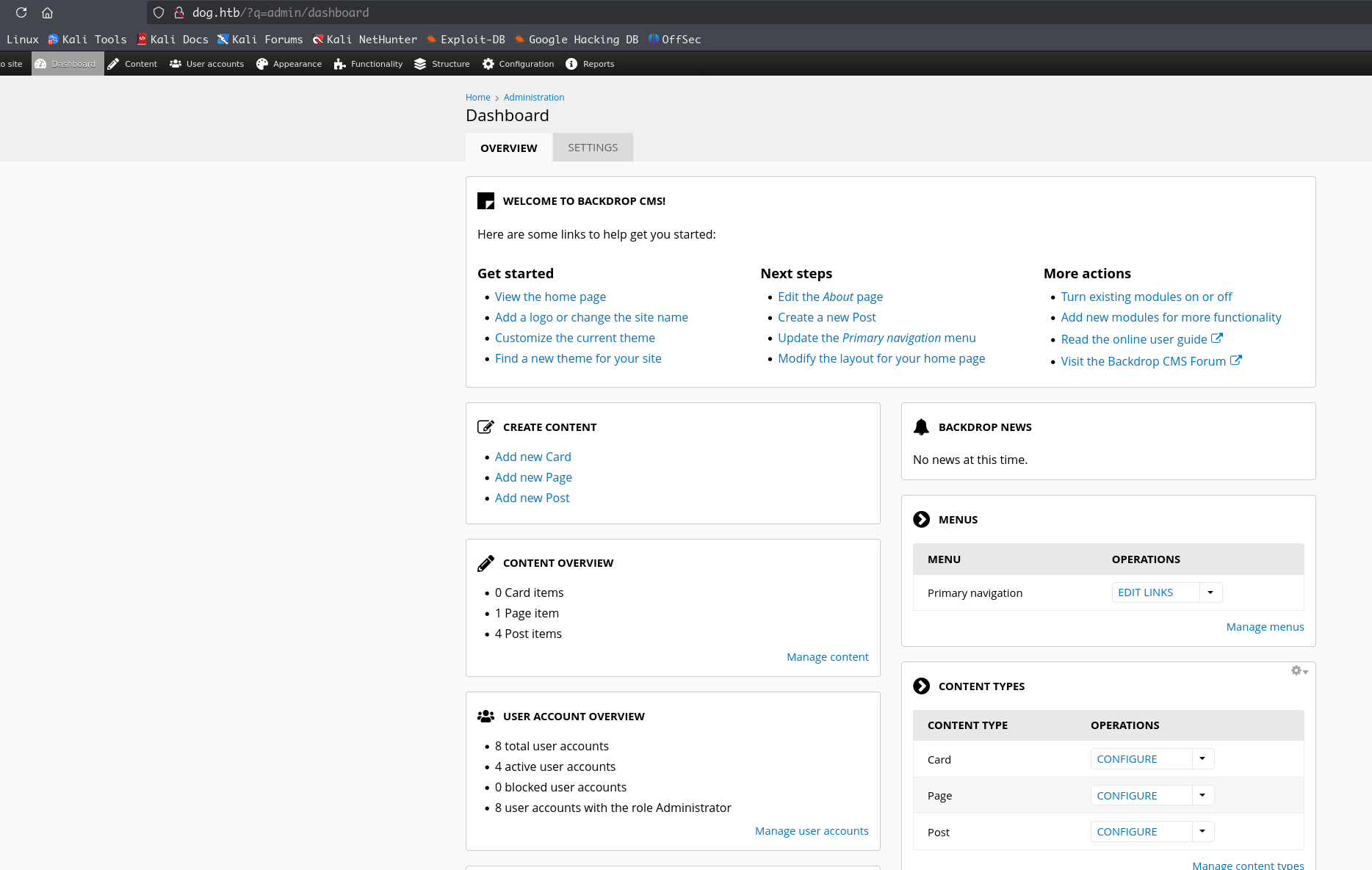Click the Content pencil icon in admin bar
This screenshot has height=870, width=1372.
[113, 64]
